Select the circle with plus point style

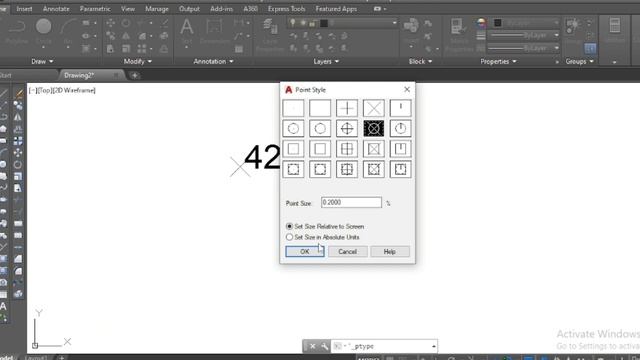347,129
